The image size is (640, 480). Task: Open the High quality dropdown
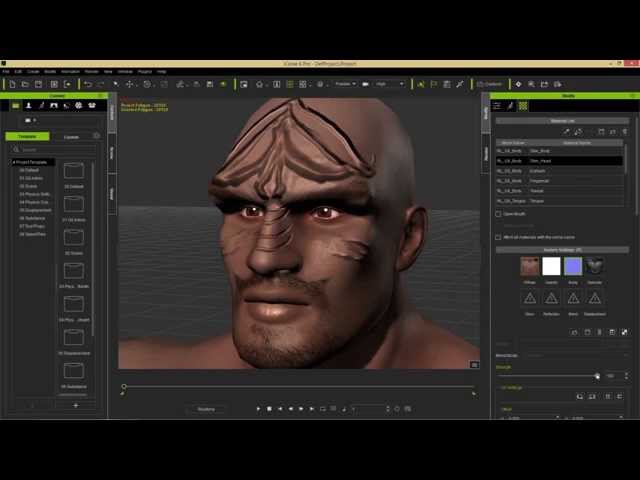[x=390, y=84]
